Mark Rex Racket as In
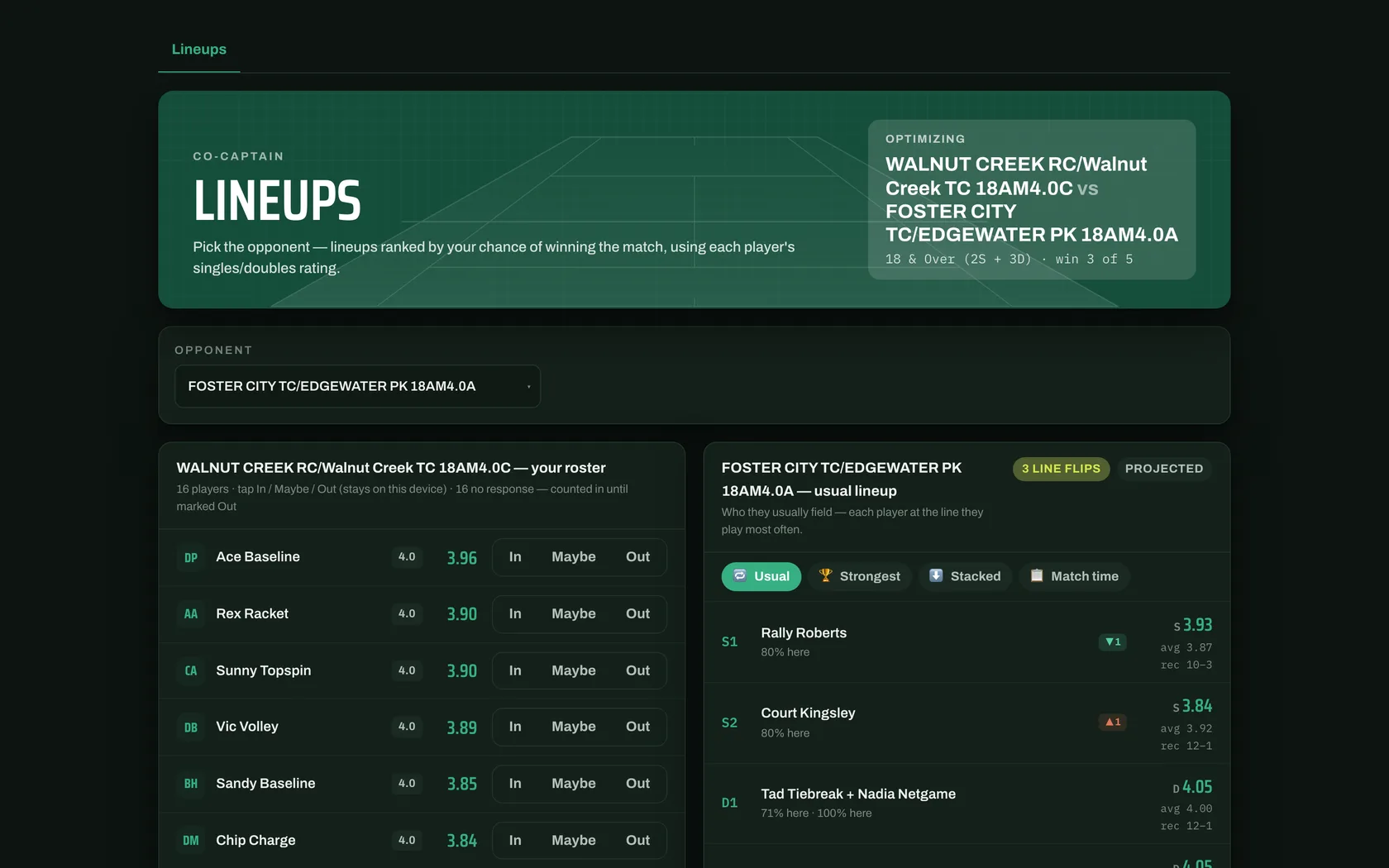Image resolution: width=1389 pixels, height=868 pixels. pos(515,614)
